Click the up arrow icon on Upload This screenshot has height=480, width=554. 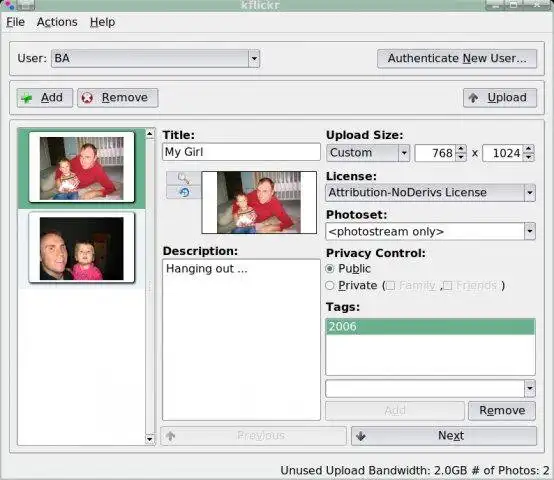(x=473, y=97)
